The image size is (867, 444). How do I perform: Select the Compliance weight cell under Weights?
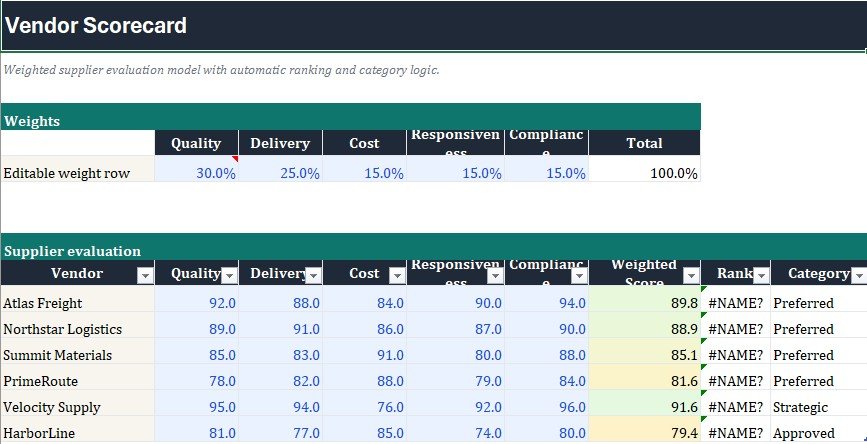(x=546, y=169)
